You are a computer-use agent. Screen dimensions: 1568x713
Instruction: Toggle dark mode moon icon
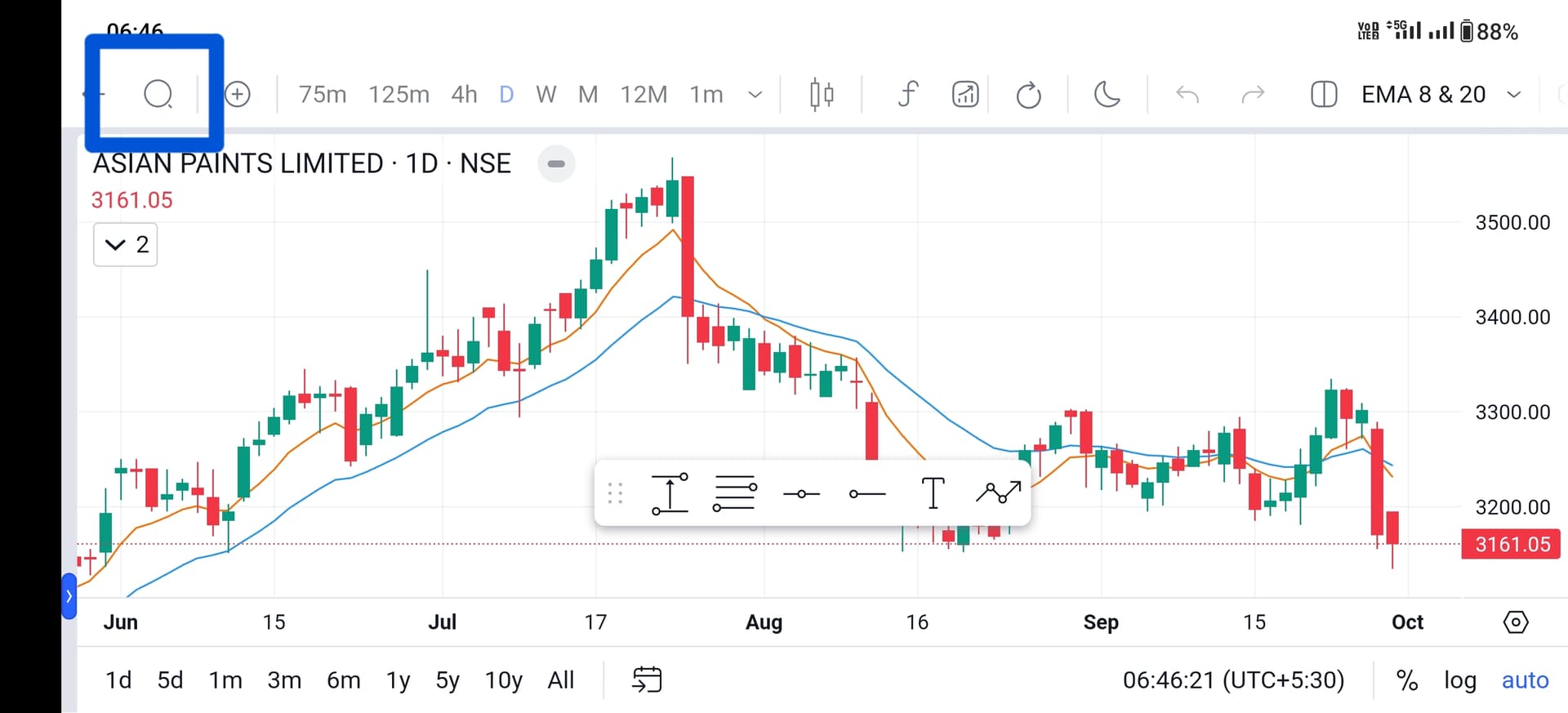coord(1107,95)
